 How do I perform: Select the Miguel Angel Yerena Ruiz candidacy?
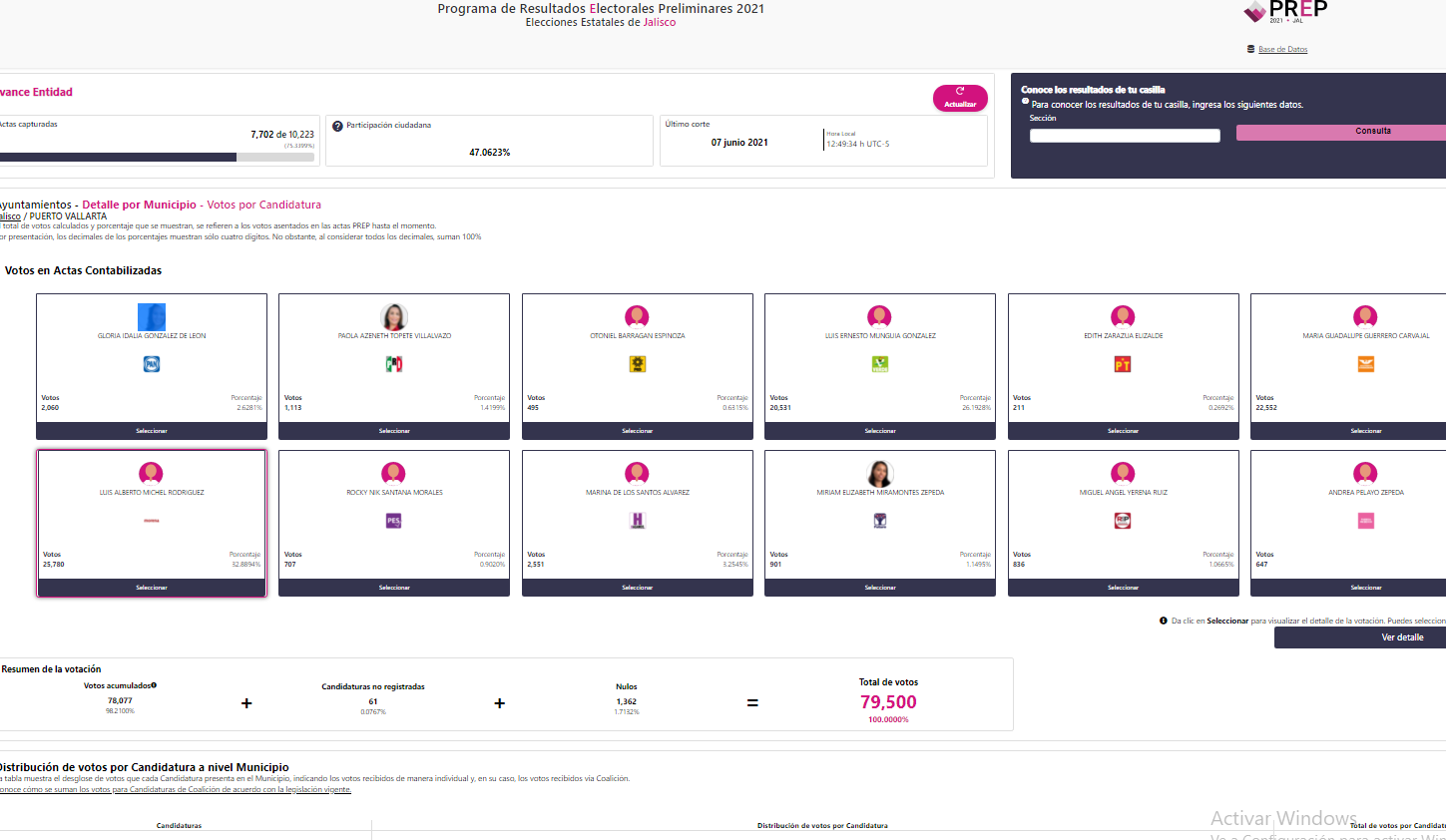click(x=1124, y=588)
